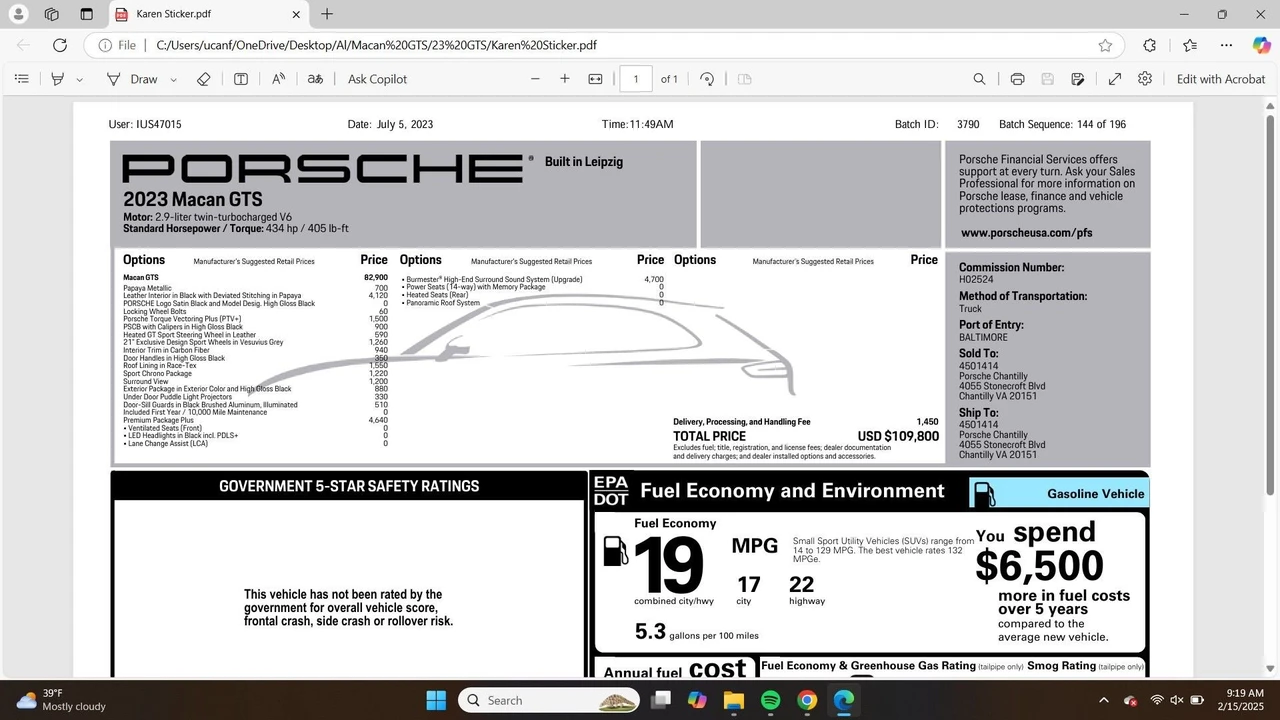Expand Draw pen options dropdown

pos(173,79)
